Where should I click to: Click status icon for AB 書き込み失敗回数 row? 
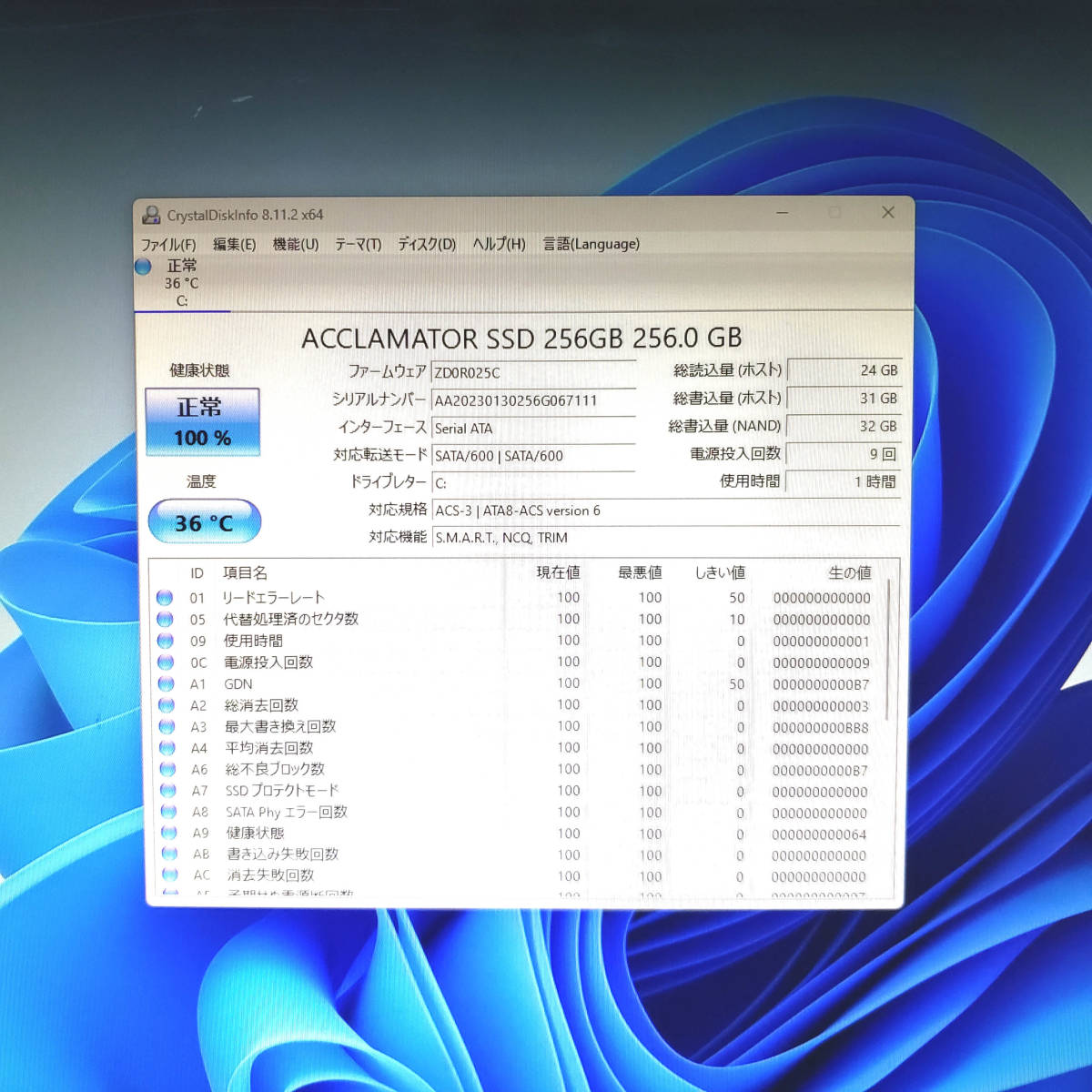[169, 854]
